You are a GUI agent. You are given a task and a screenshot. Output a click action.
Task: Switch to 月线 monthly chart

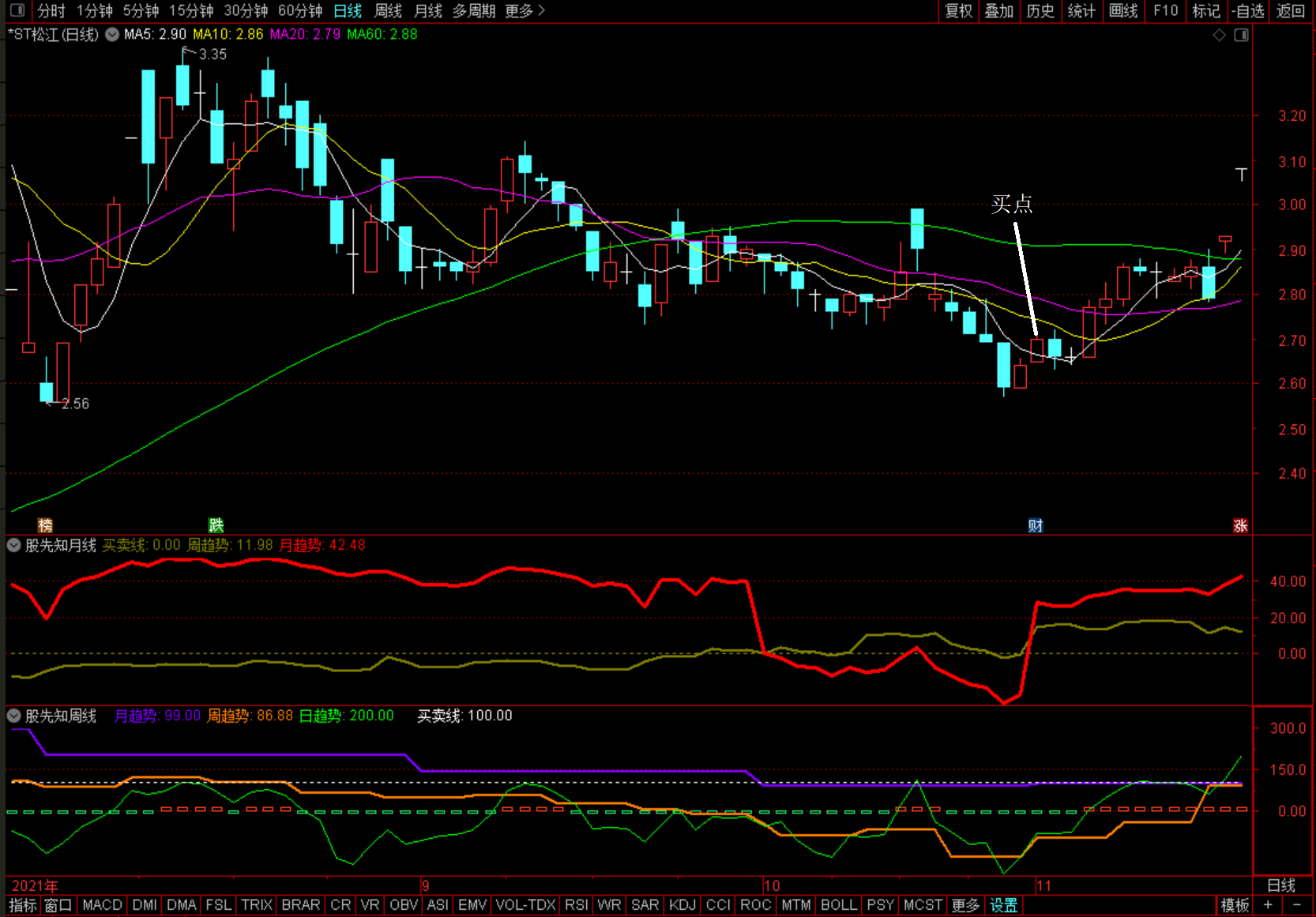tap(428, 10)
